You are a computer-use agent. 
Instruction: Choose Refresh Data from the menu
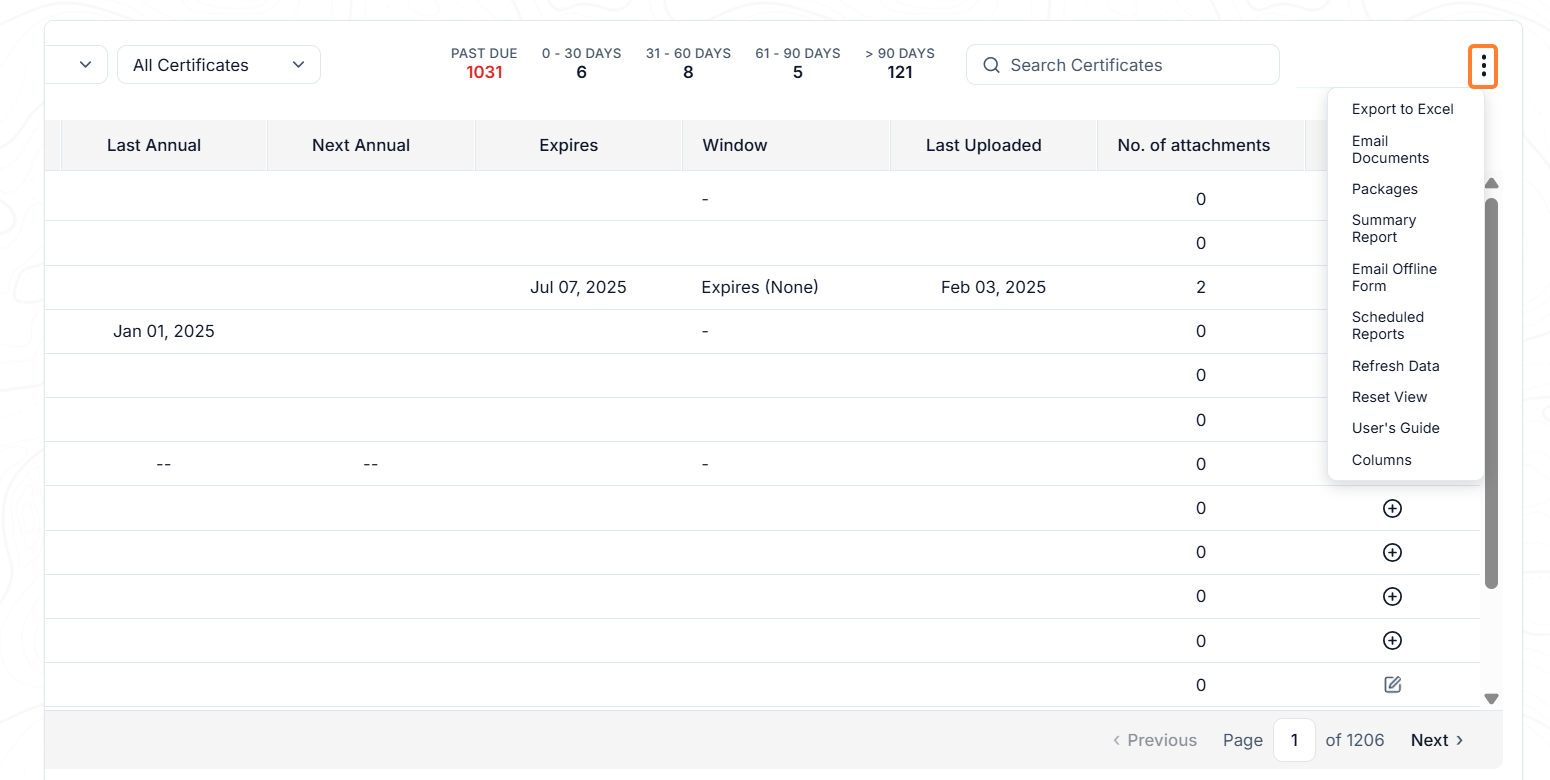[1395, 366]
